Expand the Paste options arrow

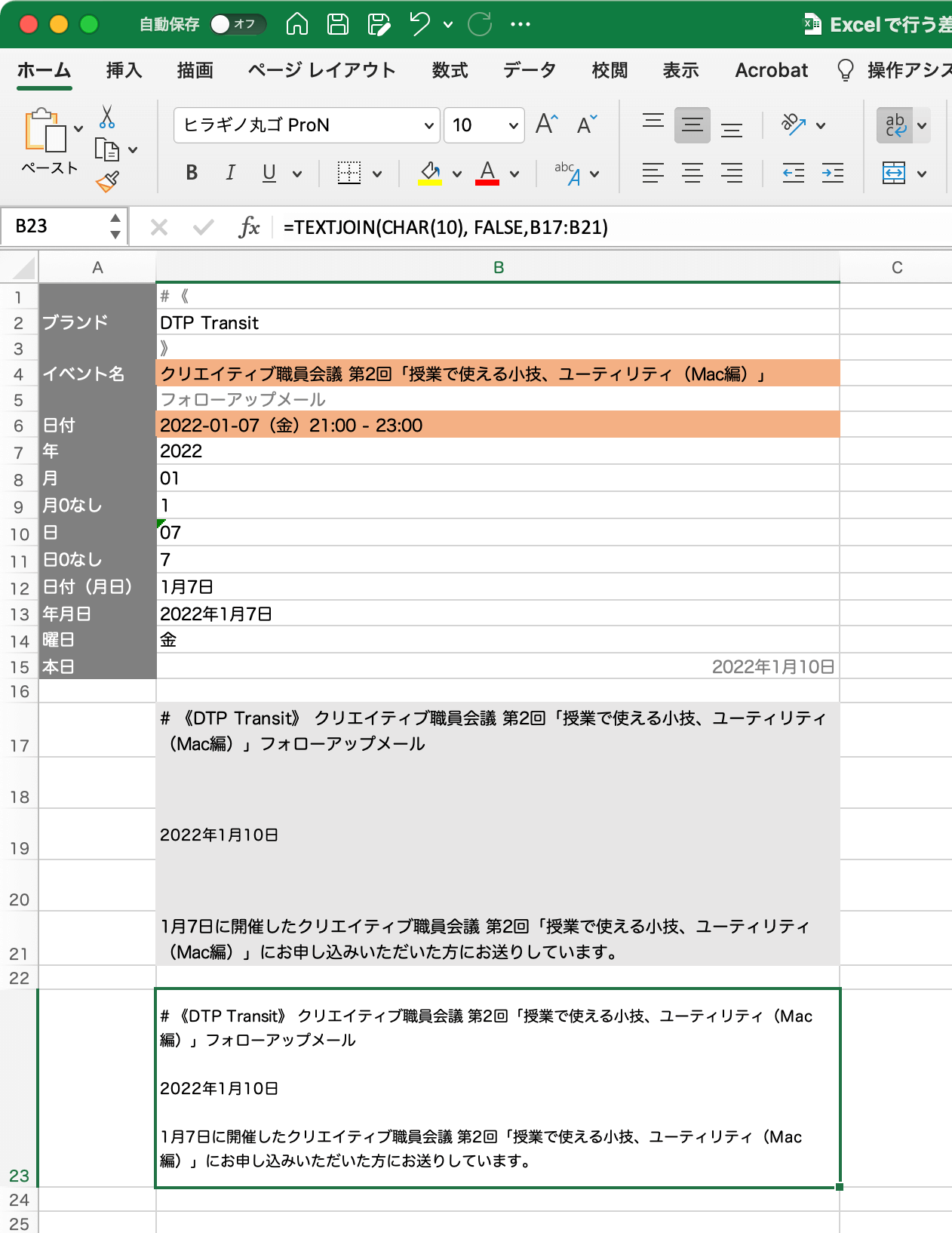tap(78, 129)
